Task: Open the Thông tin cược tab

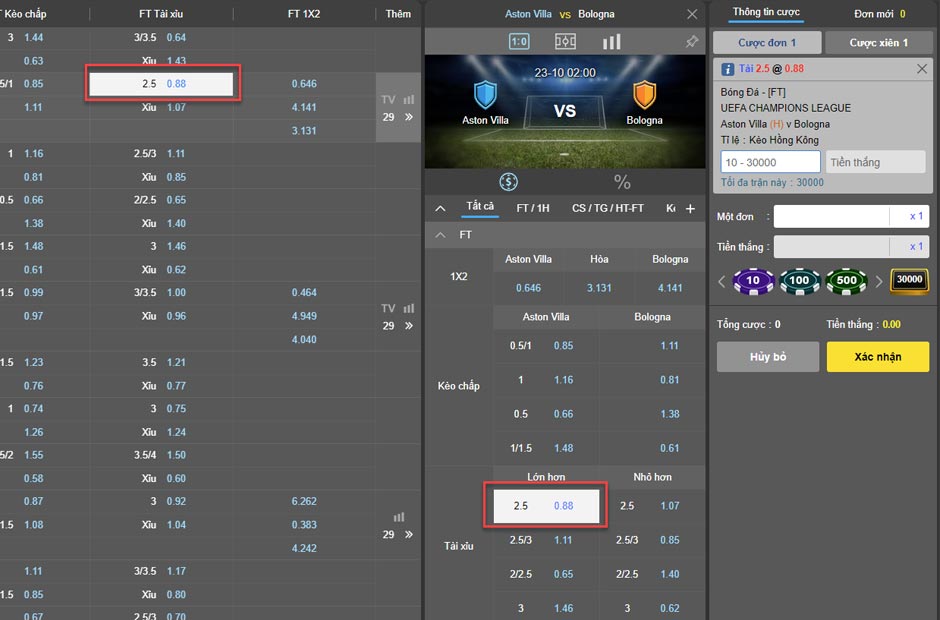Action: pyautogui.click(x=766, y=12)
